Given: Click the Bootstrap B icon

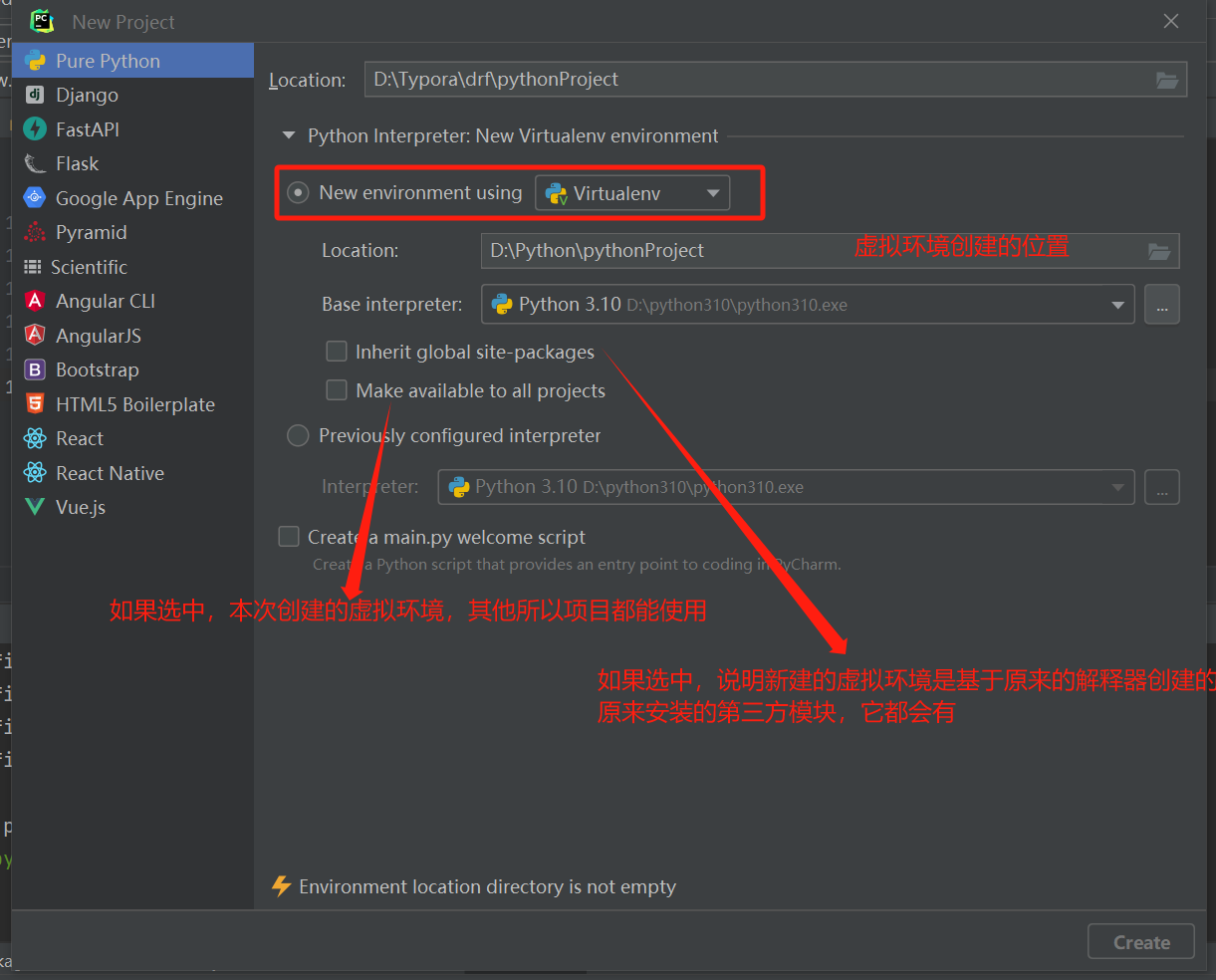Looking at the screenshot, I should point(35,369).
